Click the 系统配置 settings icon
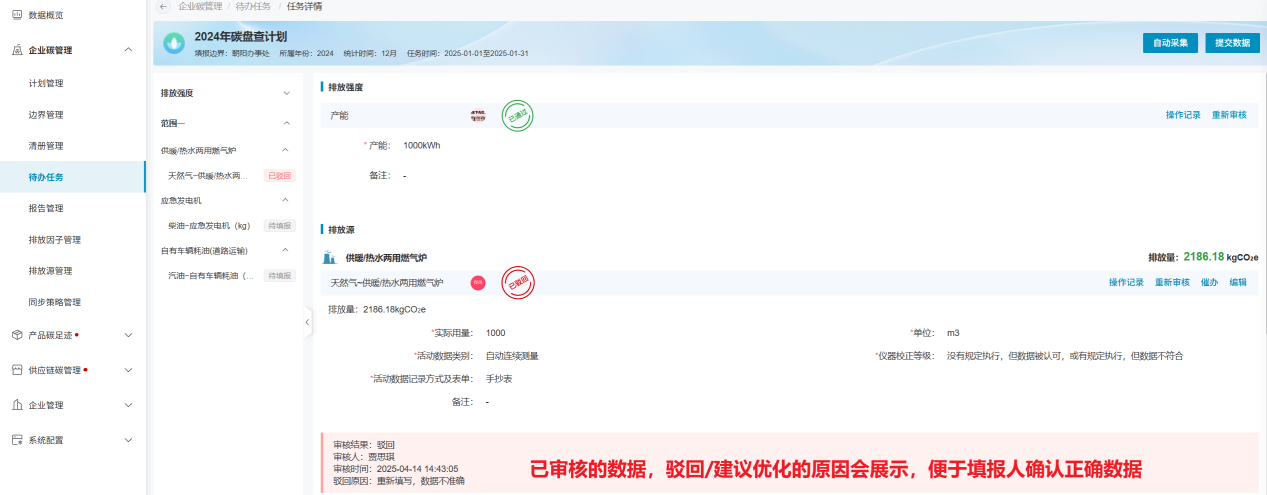Viewport: 1267px width, 495px height. [17, 440]
